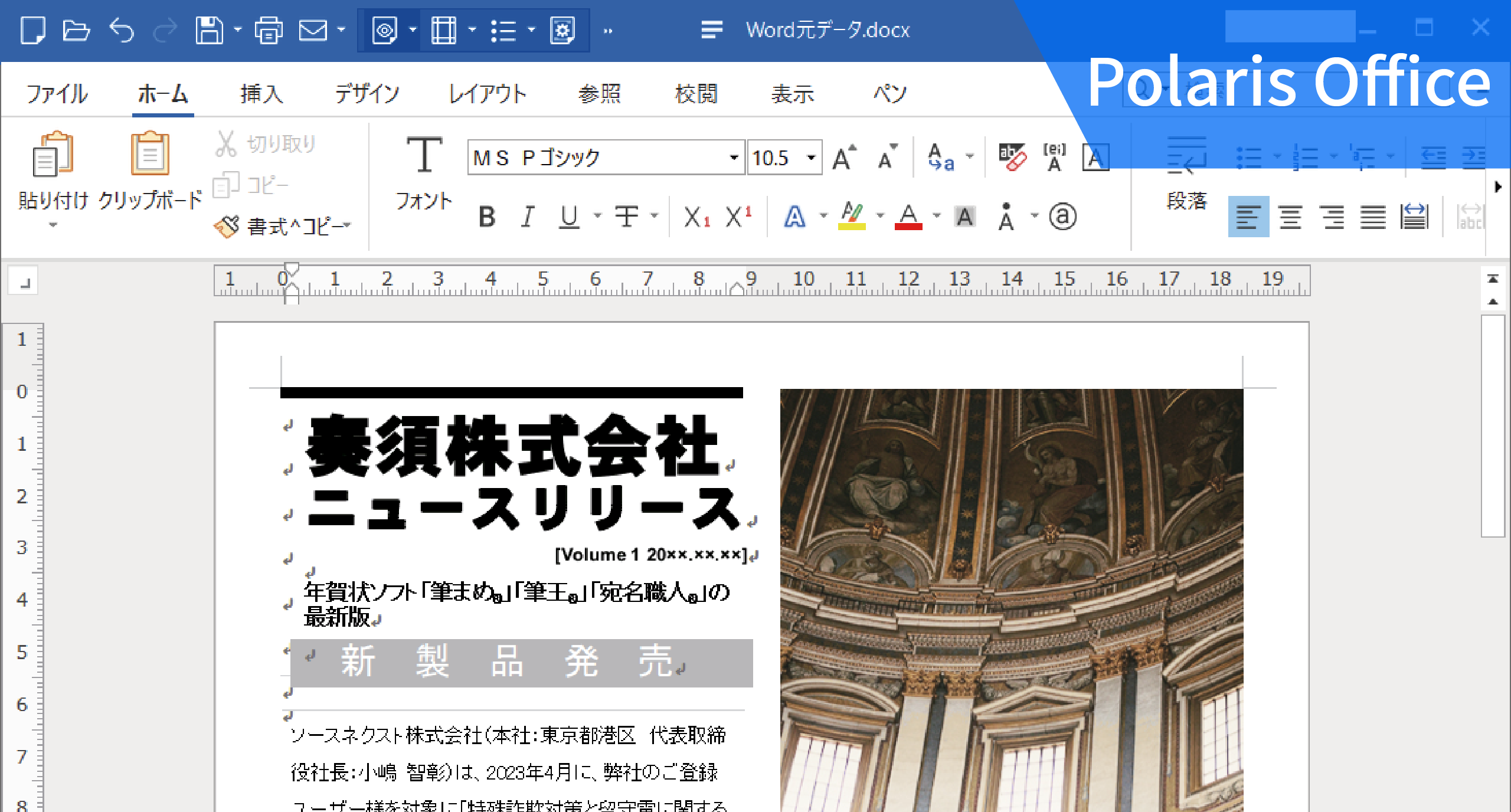Screen dimensions: 1511x812
Task: Expand the underline style options
Action: tap(597, 217)
